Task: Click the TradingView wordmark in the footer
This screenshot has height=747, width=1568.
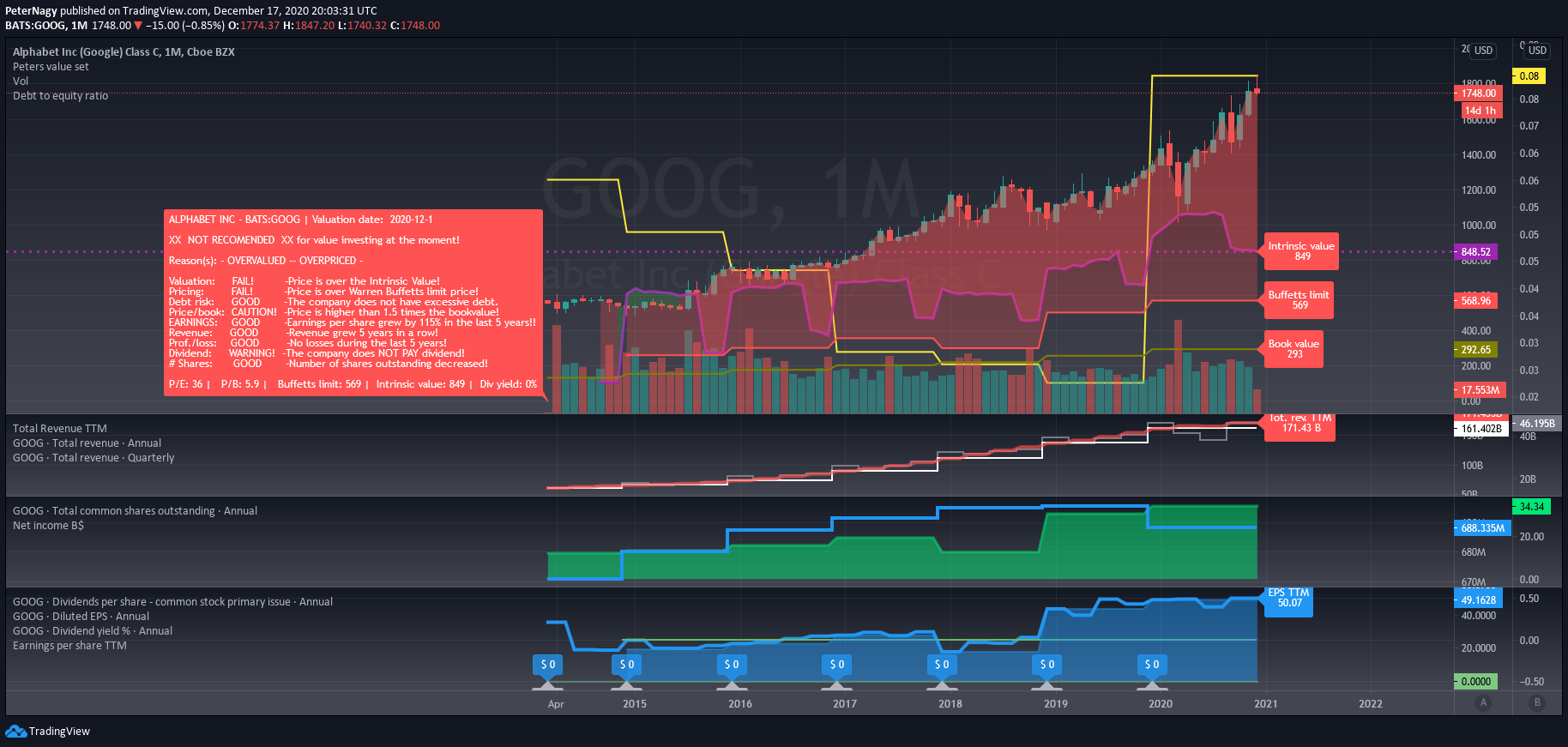Action: click(x=59, y=732)
